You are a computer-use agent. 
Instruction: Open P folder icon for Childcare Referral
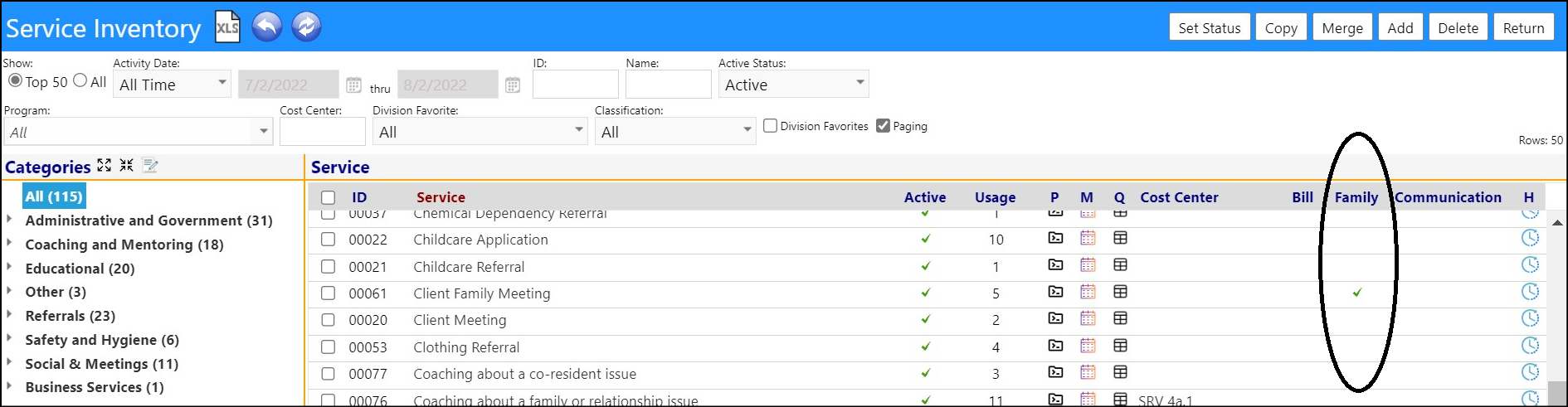pos(1055,265)
